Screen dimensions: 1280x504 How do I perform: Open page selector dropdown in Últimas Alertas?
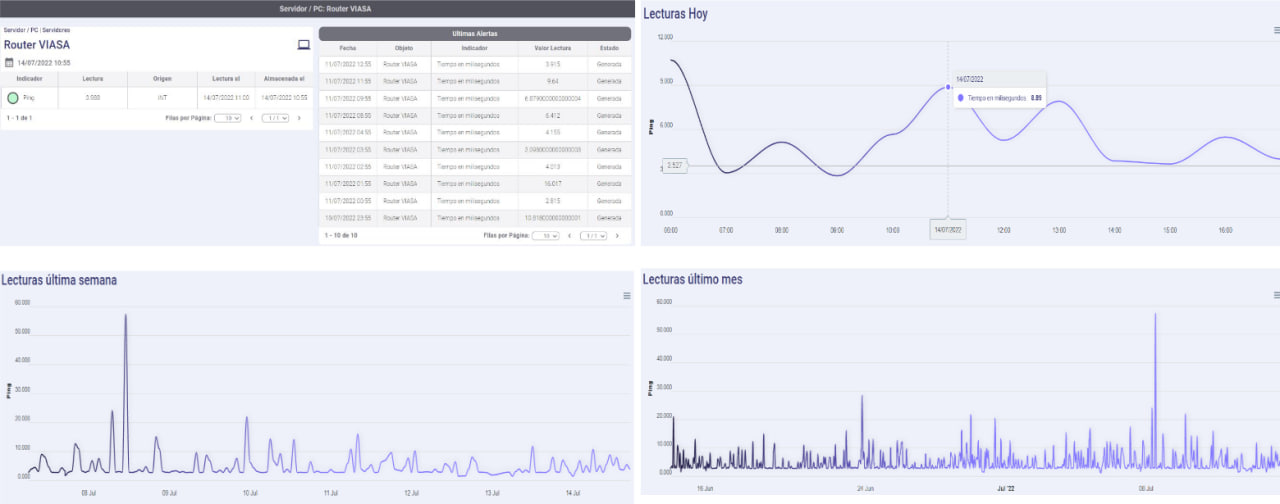pos(594,236)
